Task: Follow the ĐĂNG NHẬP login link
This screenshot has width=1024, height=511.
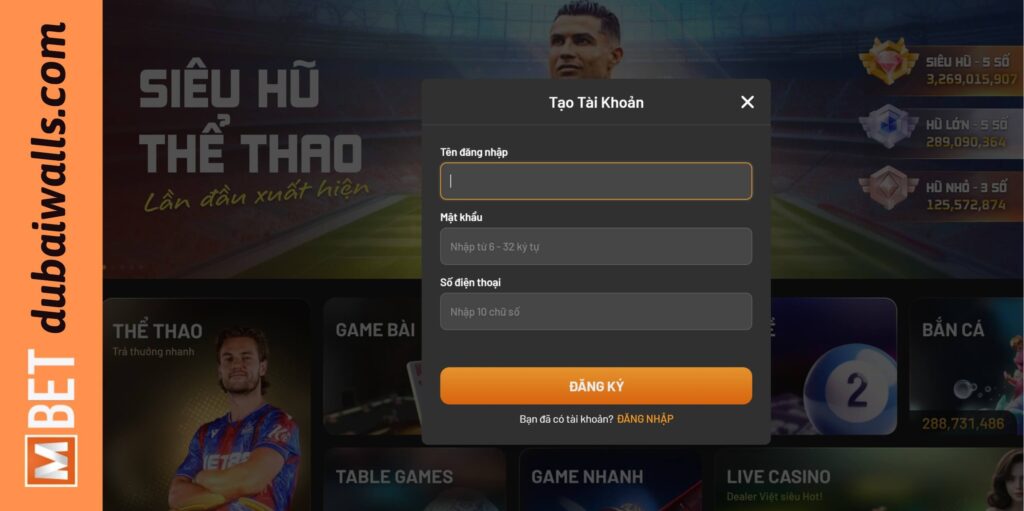Action: pyautogui.click(x=645, y=419)
